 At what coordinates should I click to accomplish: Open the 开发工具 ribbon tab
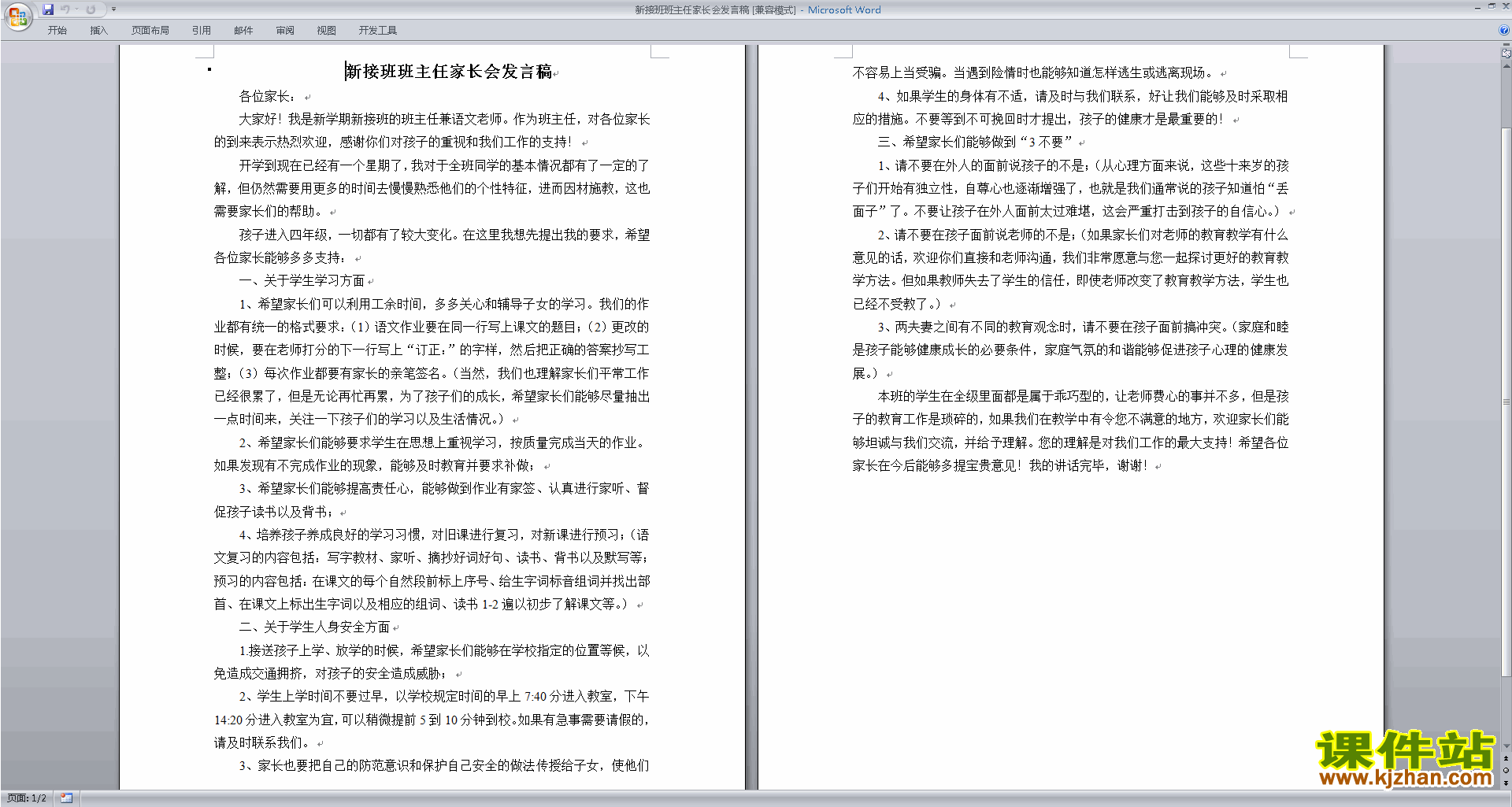click(x=378, y=30)
